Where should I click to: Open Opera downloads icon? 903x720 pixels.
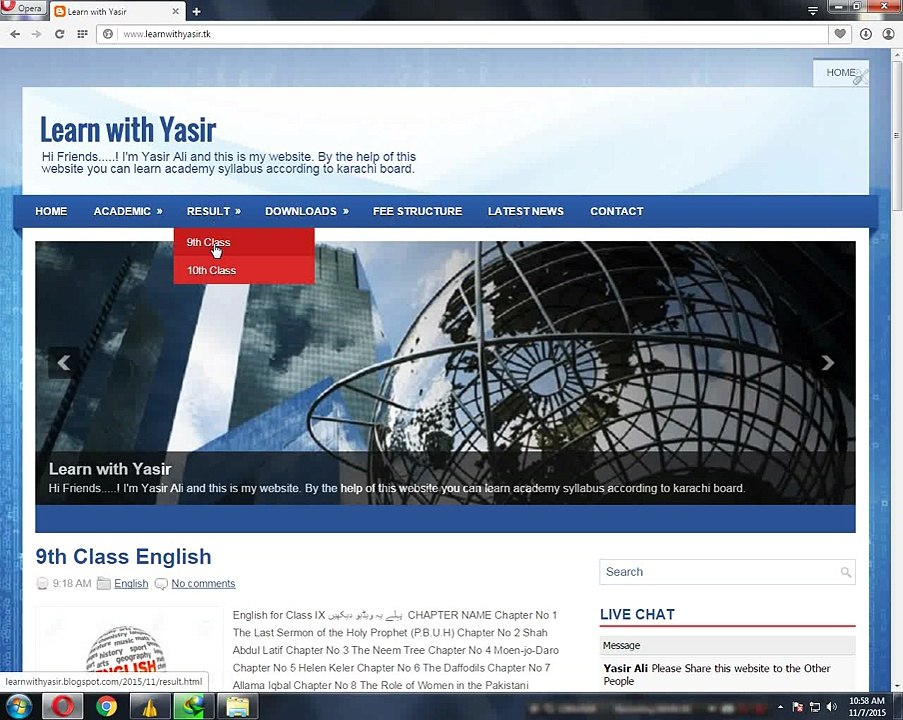click(x=866, y=34)
